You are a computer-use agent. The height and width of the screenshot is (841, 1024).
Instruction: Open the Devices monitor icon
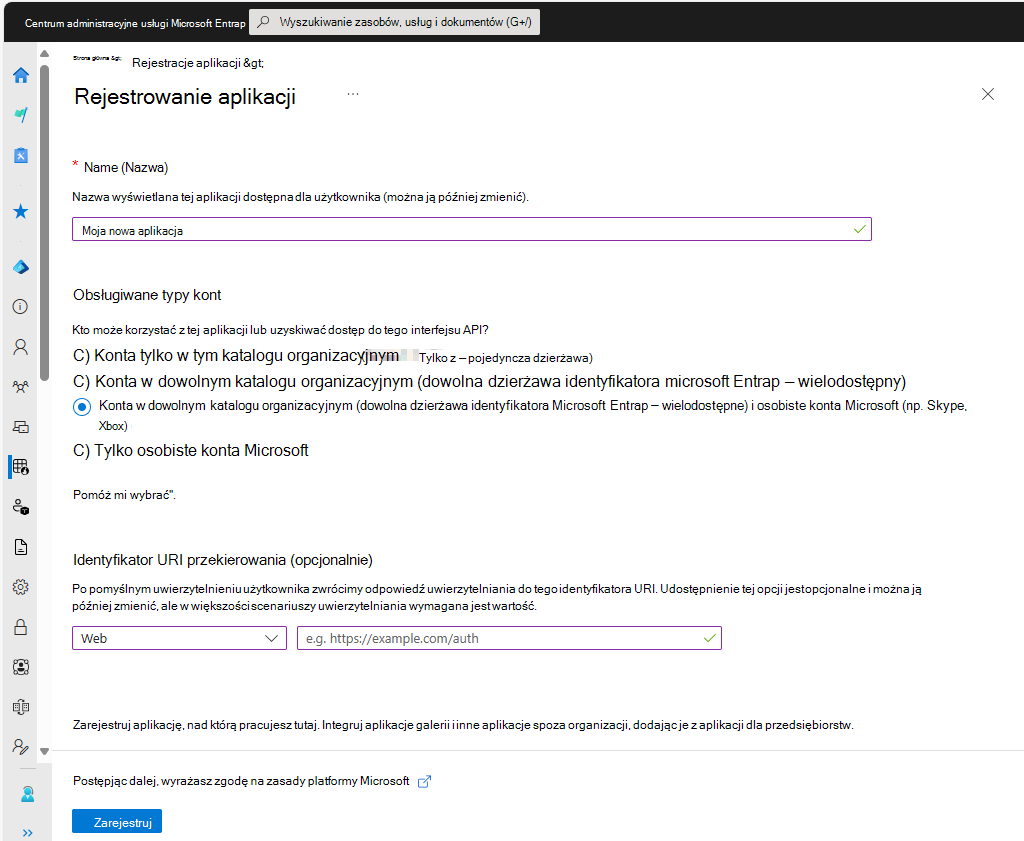(20, 427)
